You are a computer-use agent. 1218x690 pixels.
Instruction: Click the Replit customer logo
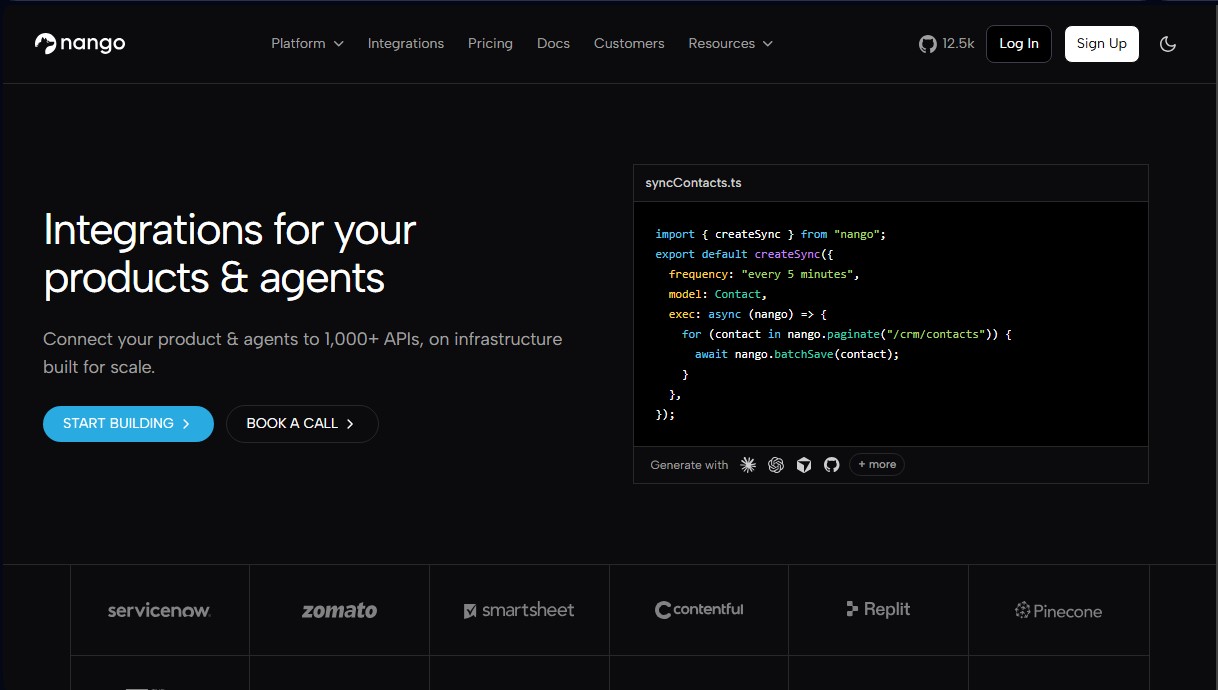coord(878,609)
